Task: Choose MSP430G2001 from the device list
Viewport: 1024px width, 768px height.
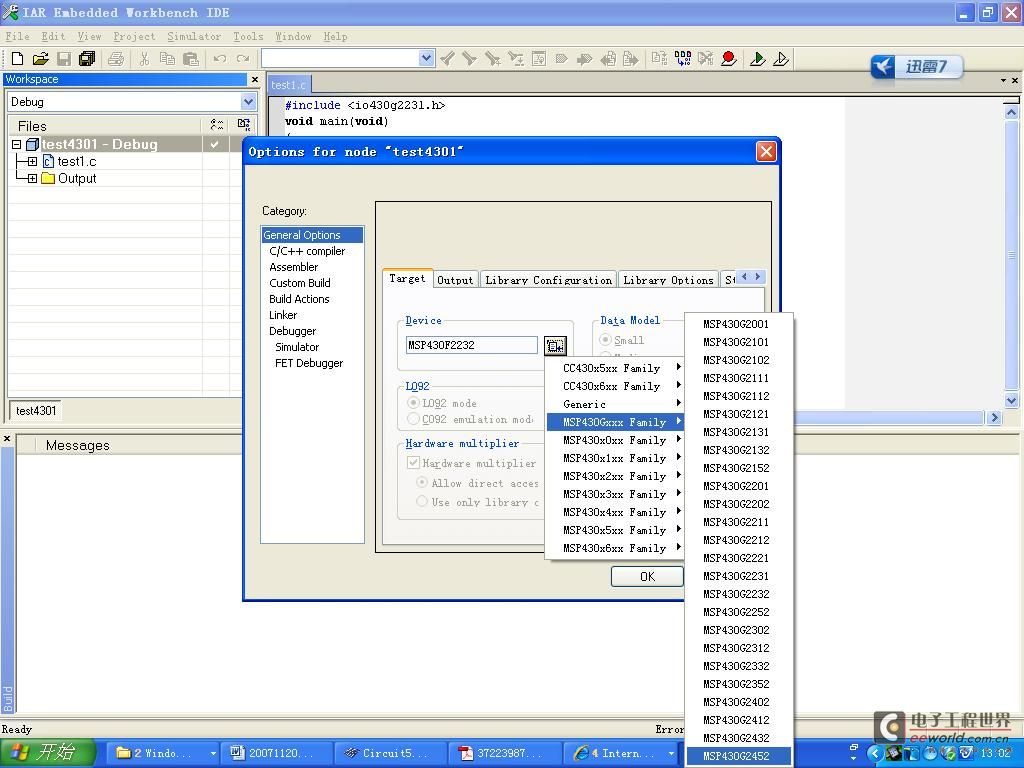Action: click(x=736, y=324)
